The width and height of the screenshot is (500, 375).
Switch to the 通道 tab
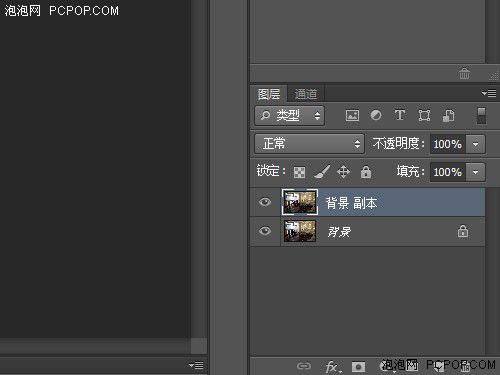(x=306, y=94)
